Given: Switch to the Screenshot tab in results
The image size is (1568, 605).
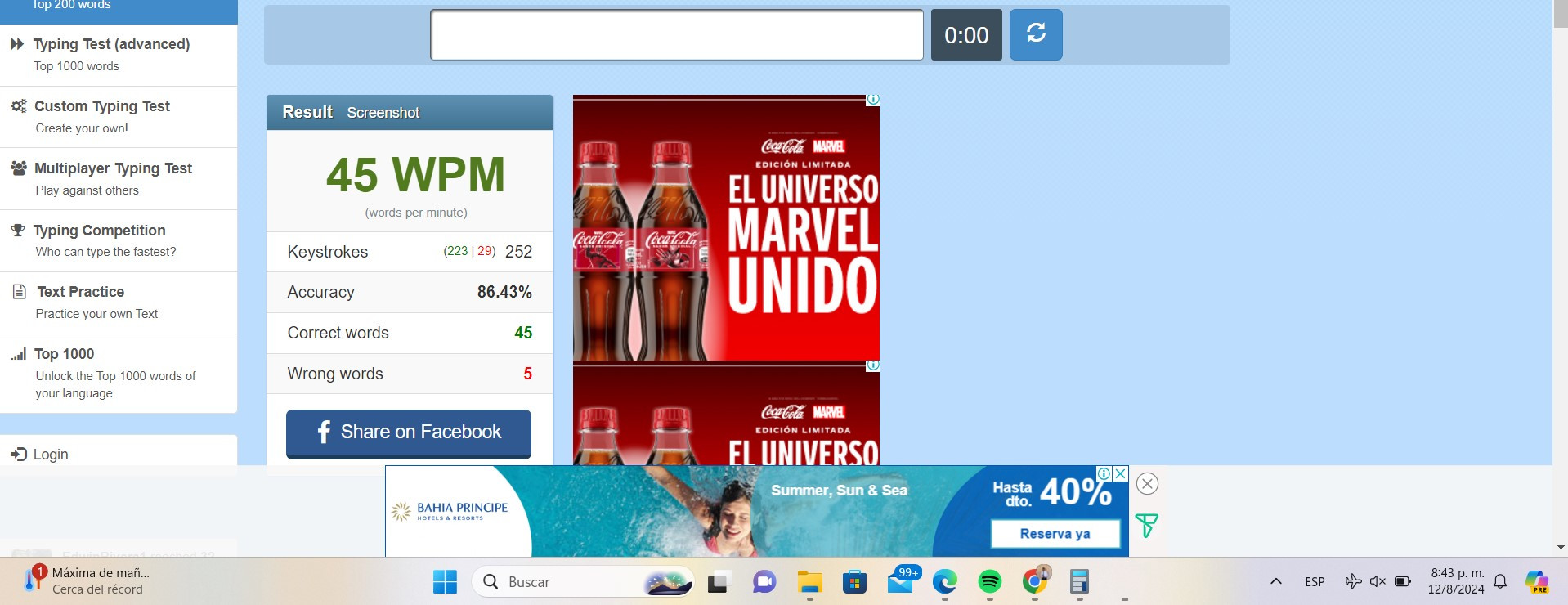Looking at the screenshot, I should [383, 113].
